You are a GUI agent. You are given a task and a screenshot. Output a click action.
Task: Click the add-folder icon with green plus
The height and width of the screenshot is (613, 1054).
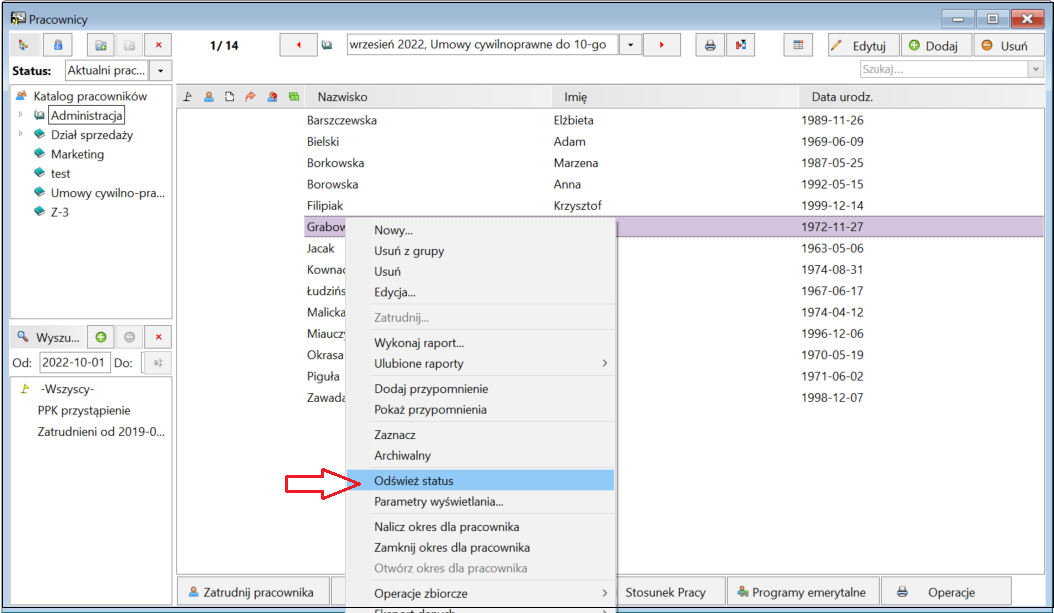[x=101, y=45]
